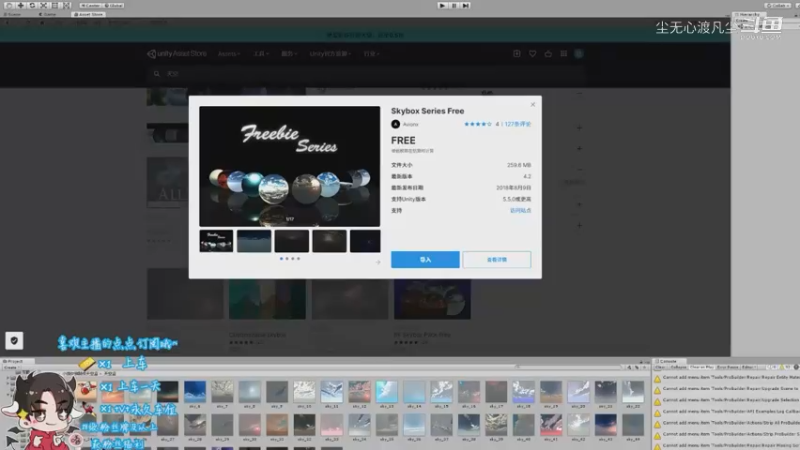Select the Transform tool in Unity toolbar
The image size is (800, 450).
(66, 5)
